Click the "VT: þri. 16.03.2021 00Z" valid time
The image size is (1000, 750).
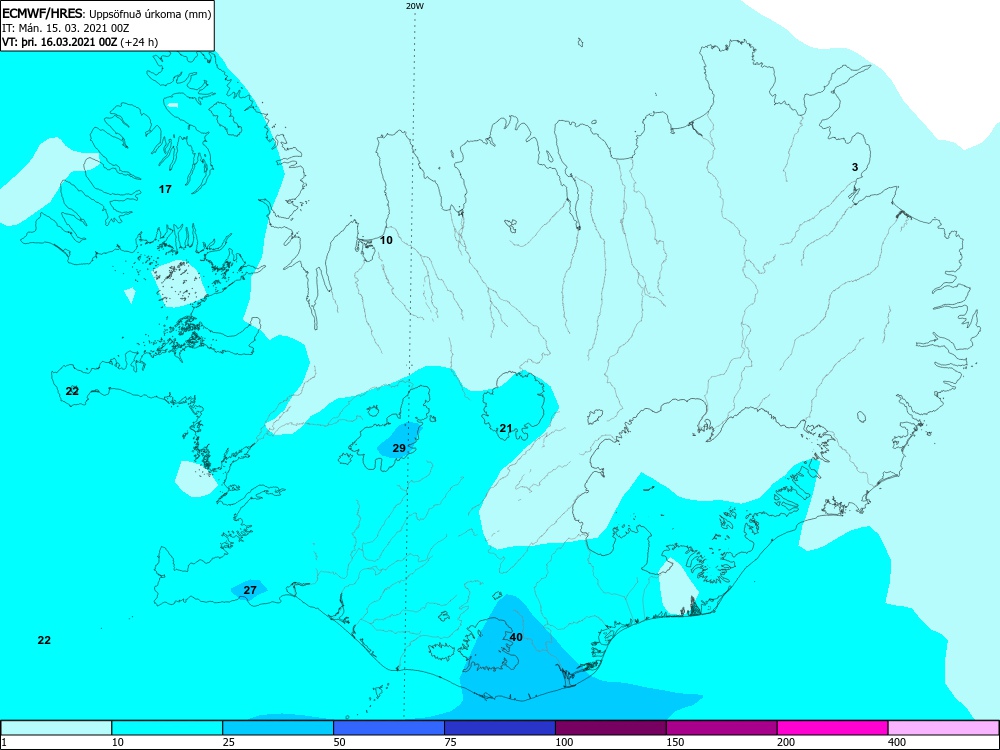(59, 42)
